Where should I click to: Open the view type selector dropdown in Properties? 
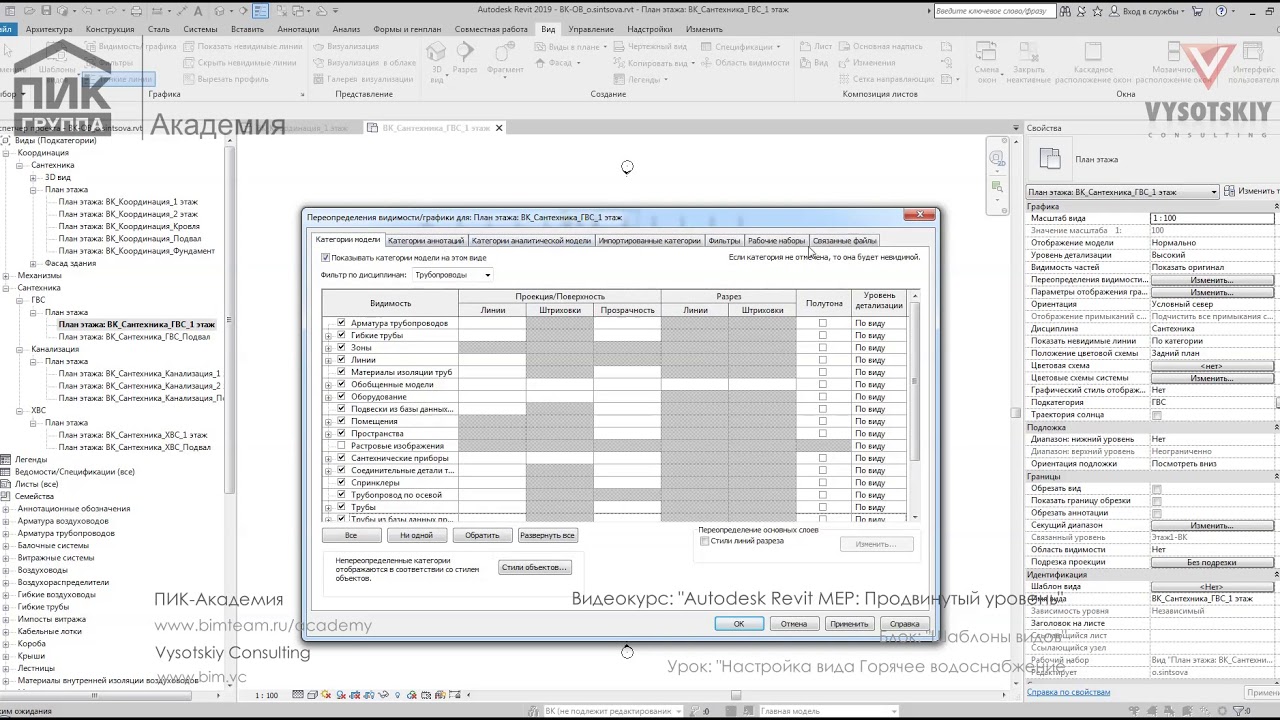click(1123, 192)
